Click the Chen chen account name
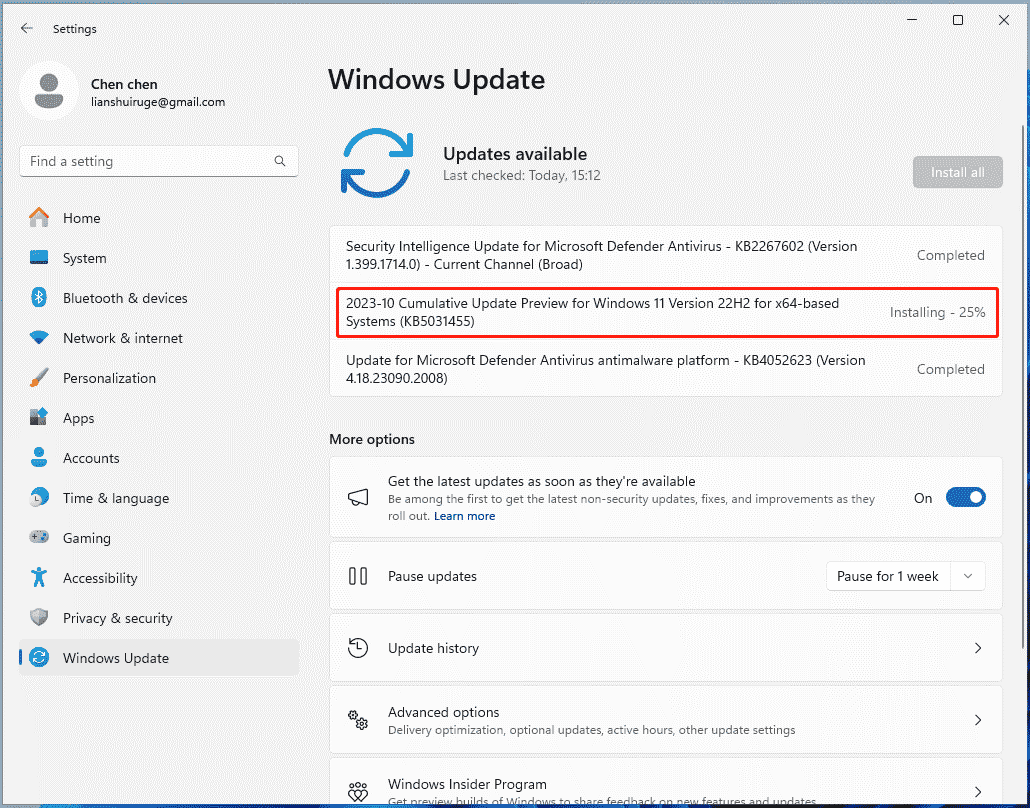This screenshot has width=1030, height=808. [x=124, y=84]
